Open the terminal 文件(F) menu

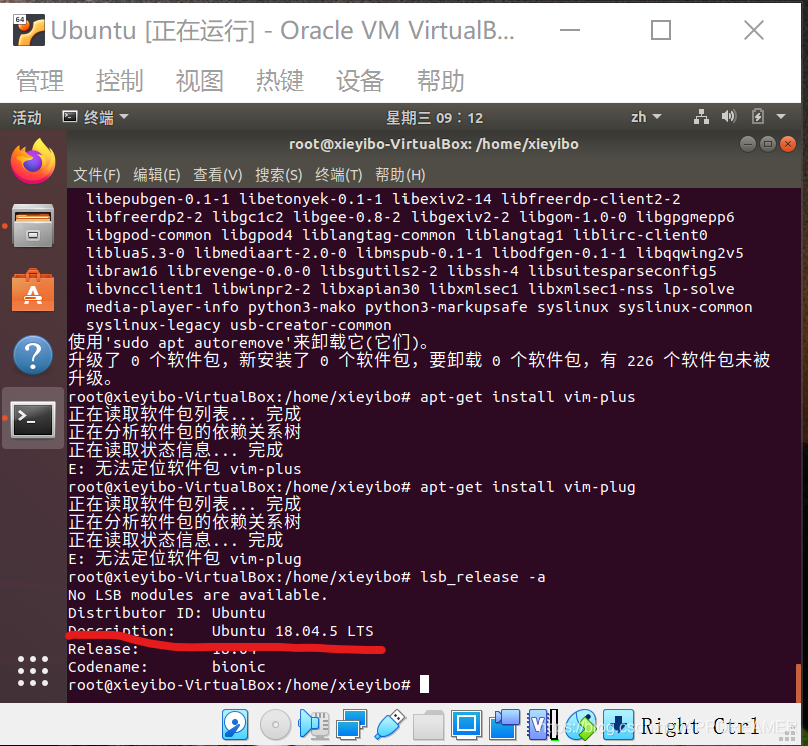tap(97, 175)
